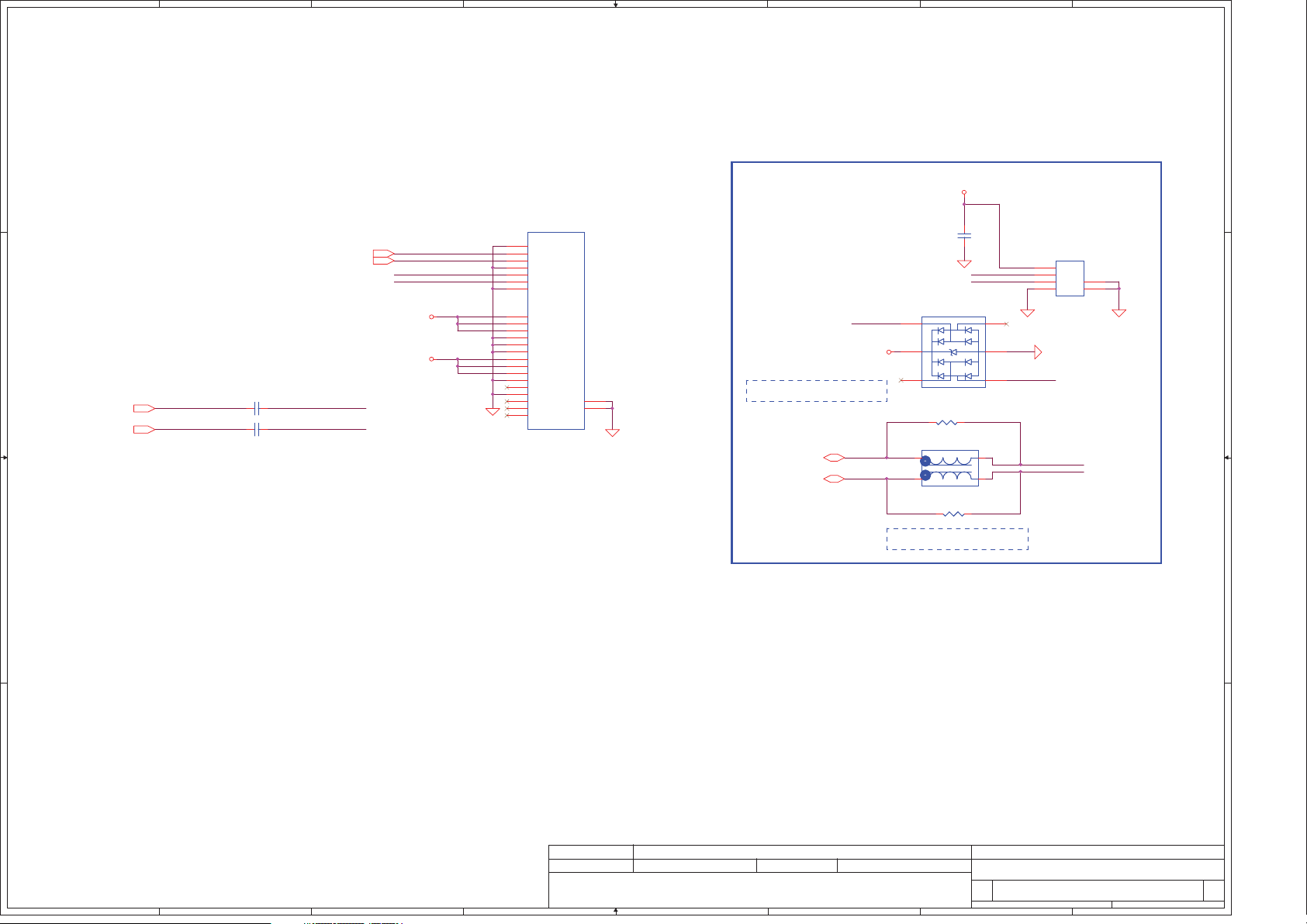Select the dashed note box beneath the choke circuit
Screen dimensions: 1307x924
click(x=957, y=539)
